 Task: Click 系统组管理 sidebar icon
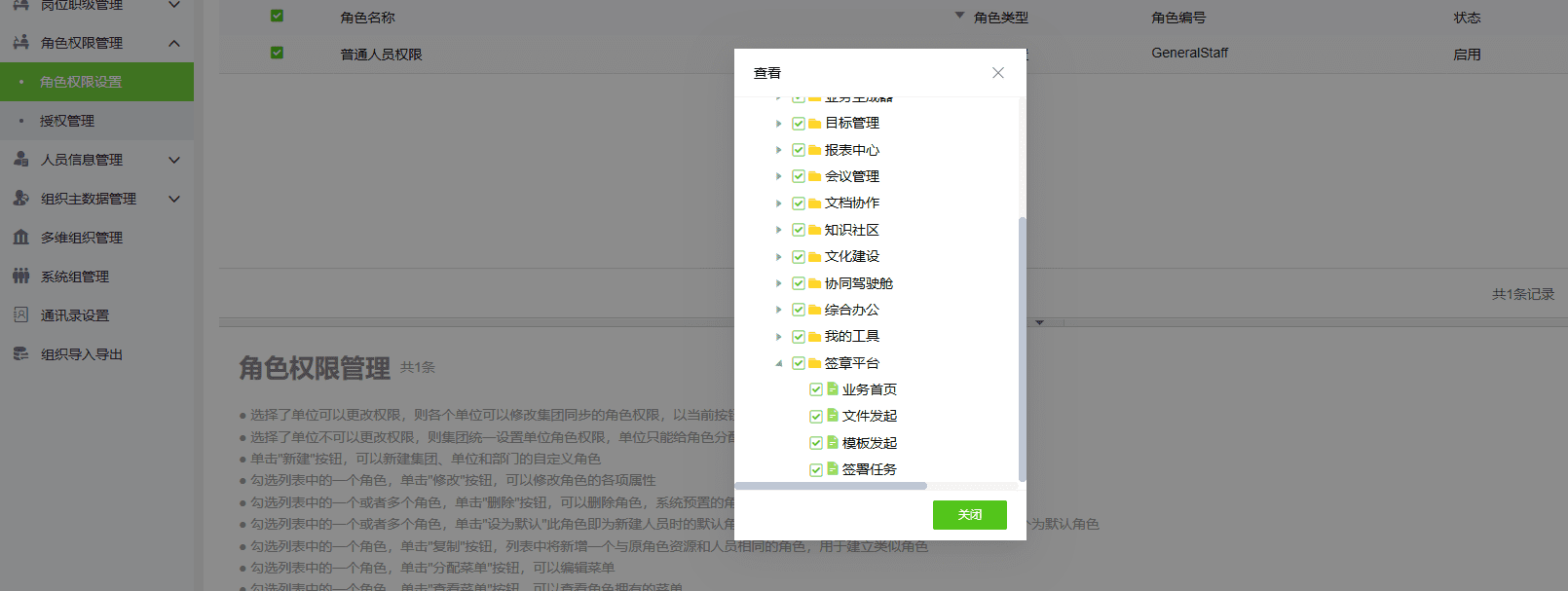pyautogui.click(x=20, y=277)
